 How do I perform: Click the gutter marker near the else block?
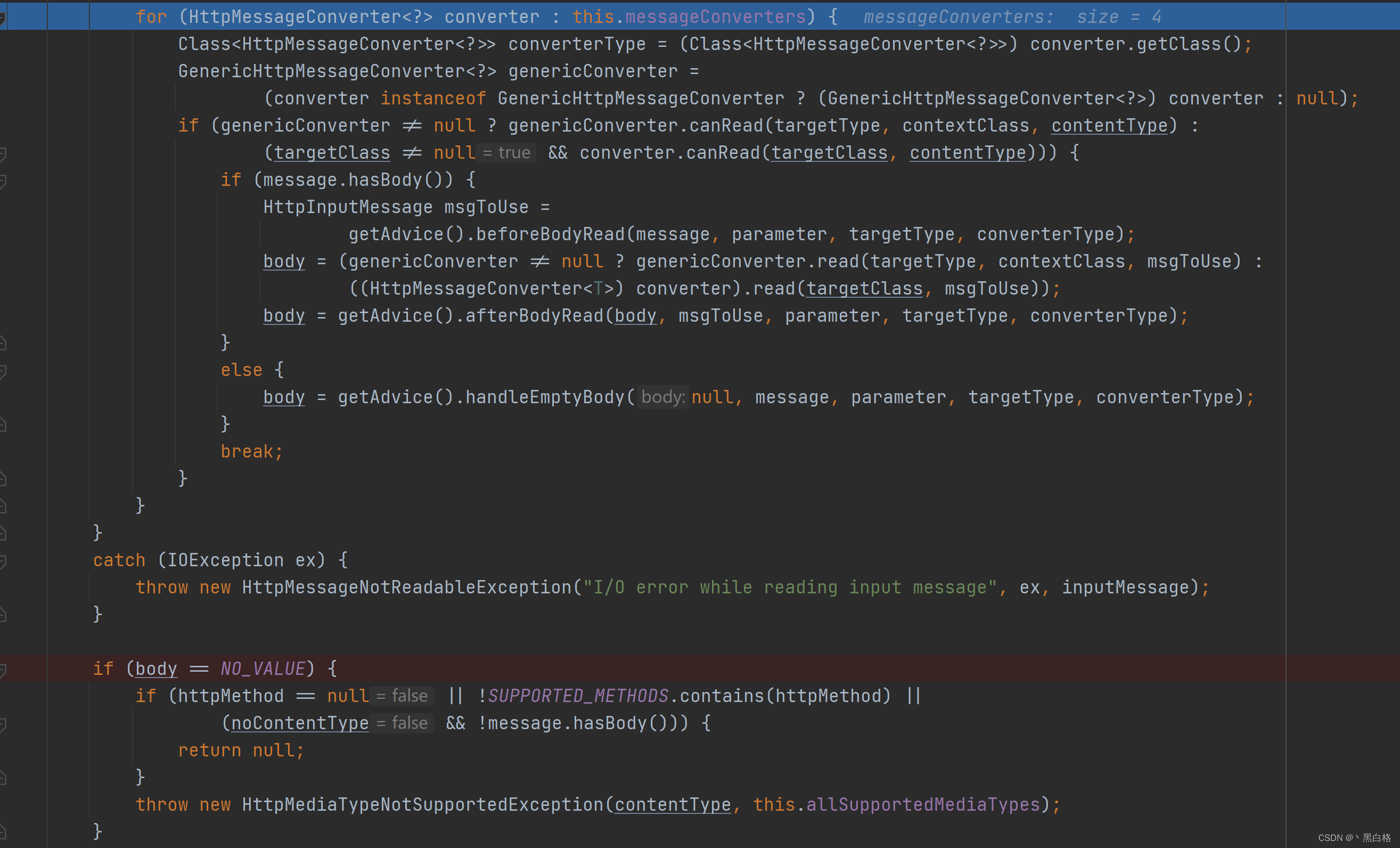pos(3,370)
